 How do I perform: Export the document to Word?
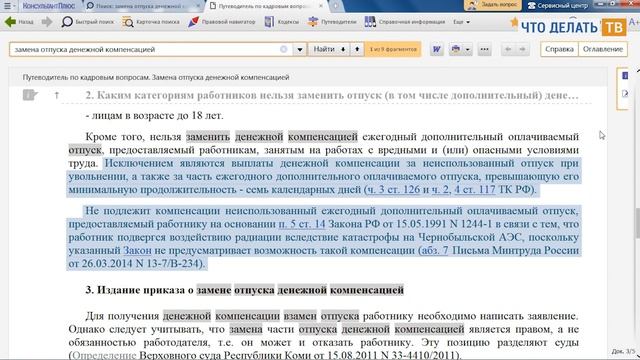click(436, 49)
